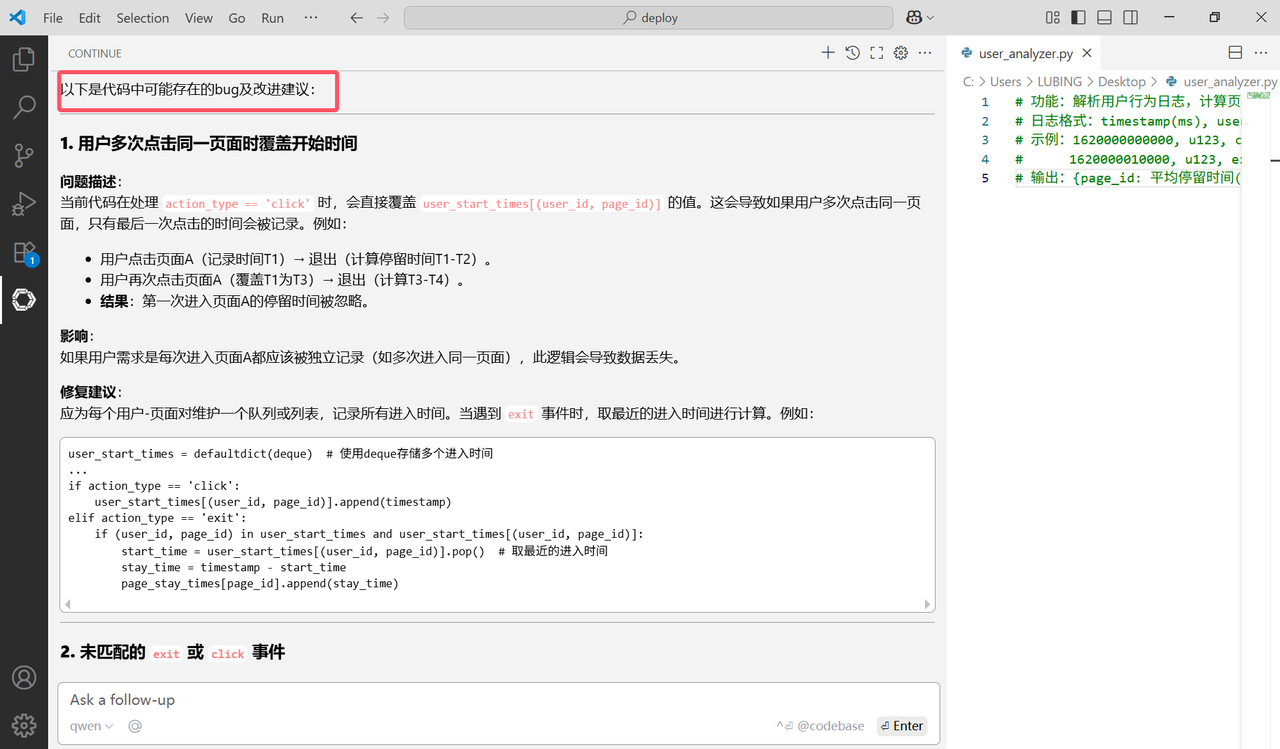The width and height of the screenshot is (1280, 749).
Task: Click C: in the breadcrumb path
Action: pyautogui.click(x=968, y=81)
